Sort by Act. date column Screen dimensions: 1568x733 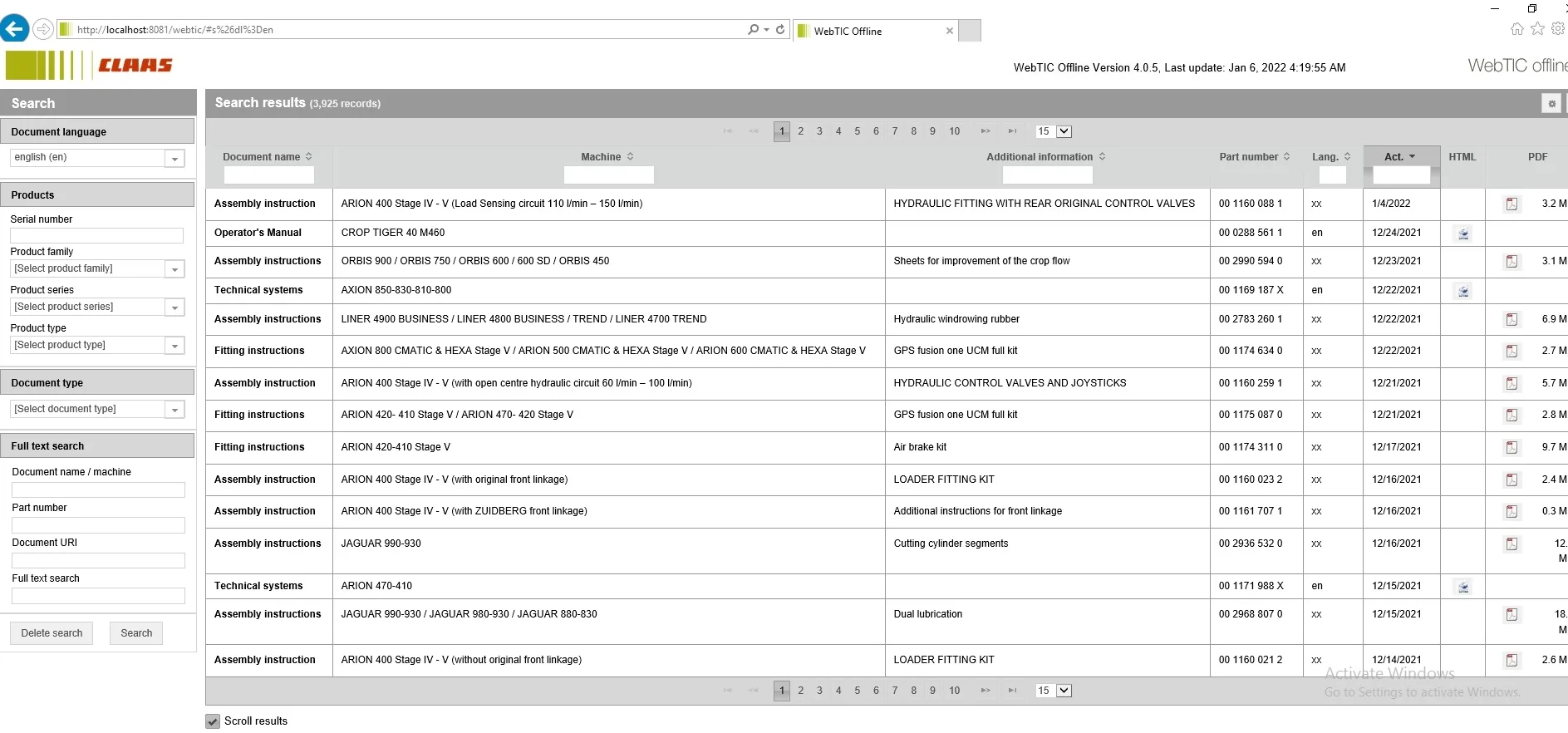[1400, 157]
